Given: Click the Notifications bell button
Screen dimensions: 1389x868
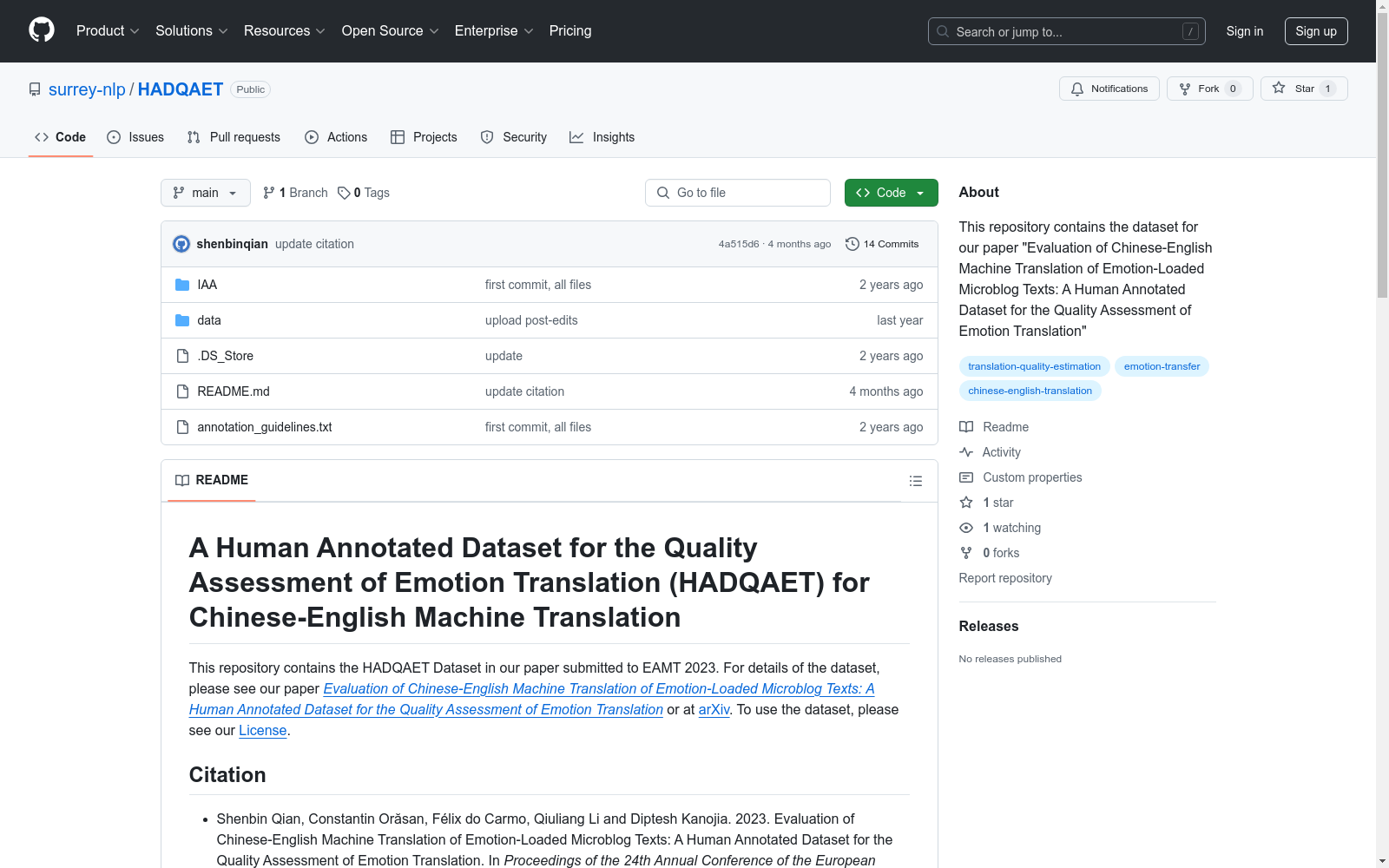Looking at the screenshot, I should pyautogui.click(x=1109, y=89).
